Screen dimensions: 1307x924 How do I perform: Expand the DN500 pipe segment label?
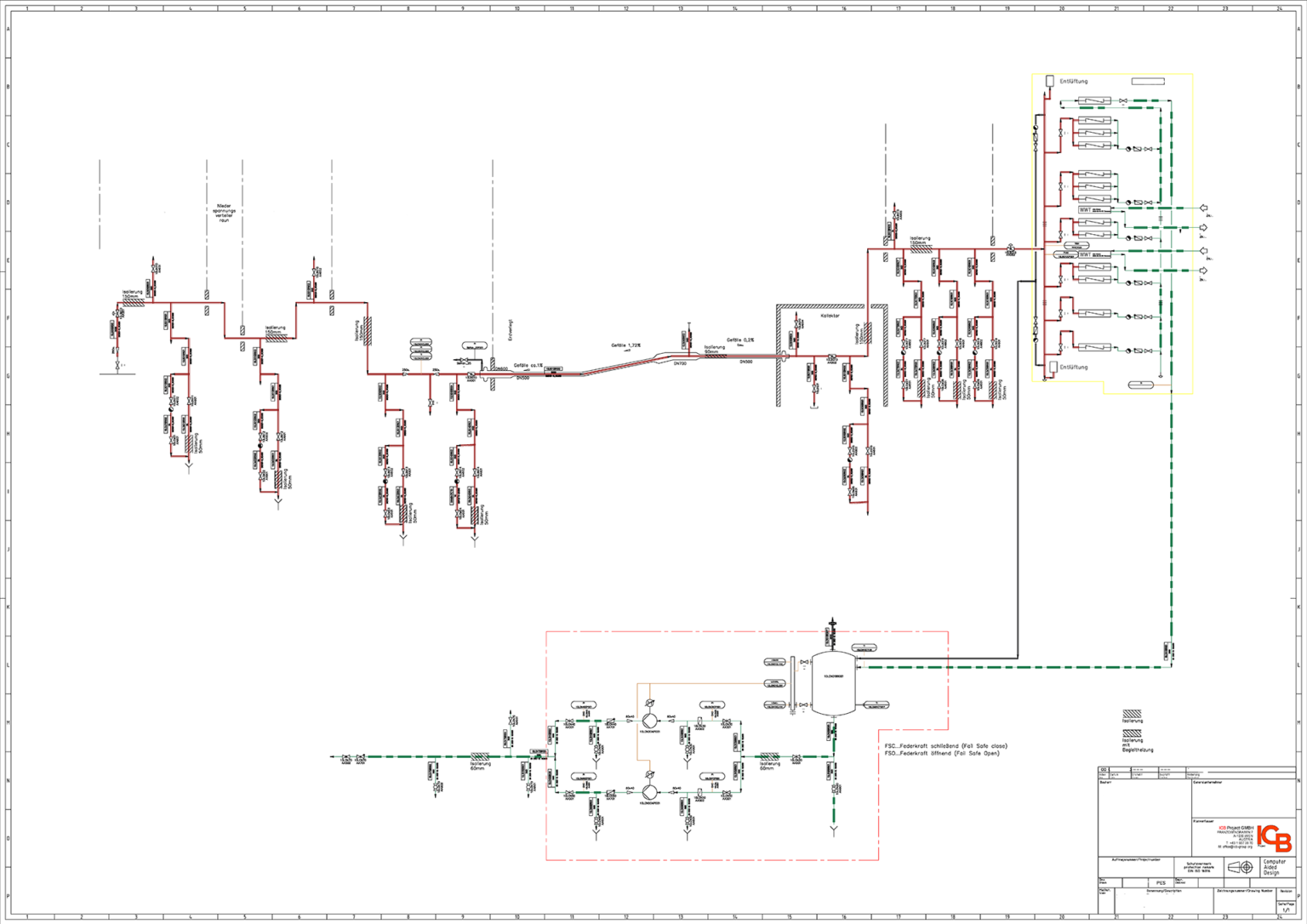pos(745,360)
